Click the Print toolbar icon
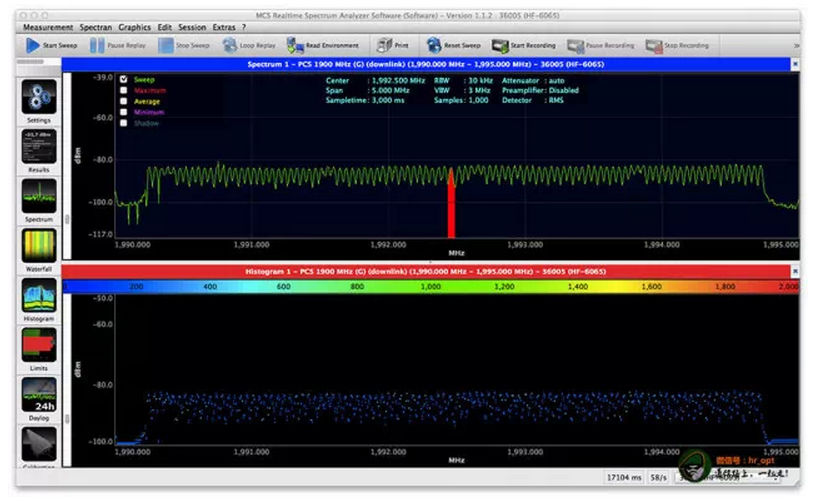This screenshot has height=503, width=823. (384, 45)
